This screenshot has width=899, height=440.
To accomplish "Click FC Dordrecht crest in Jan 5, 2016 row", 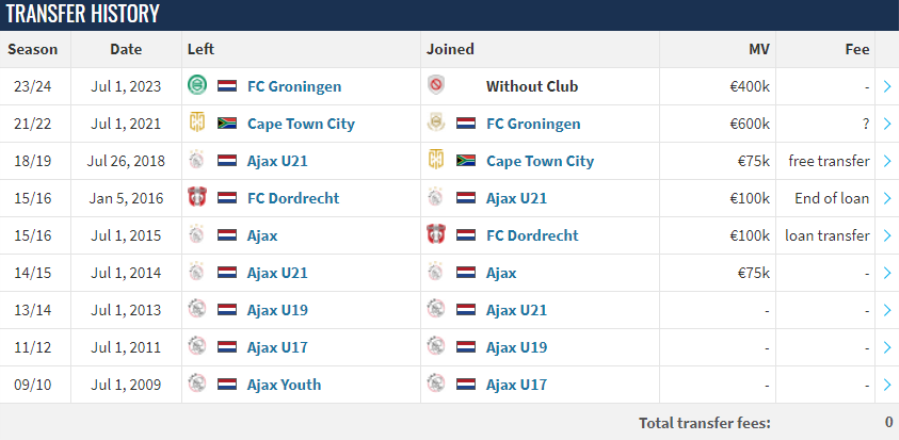I will [x=197, y=197].
